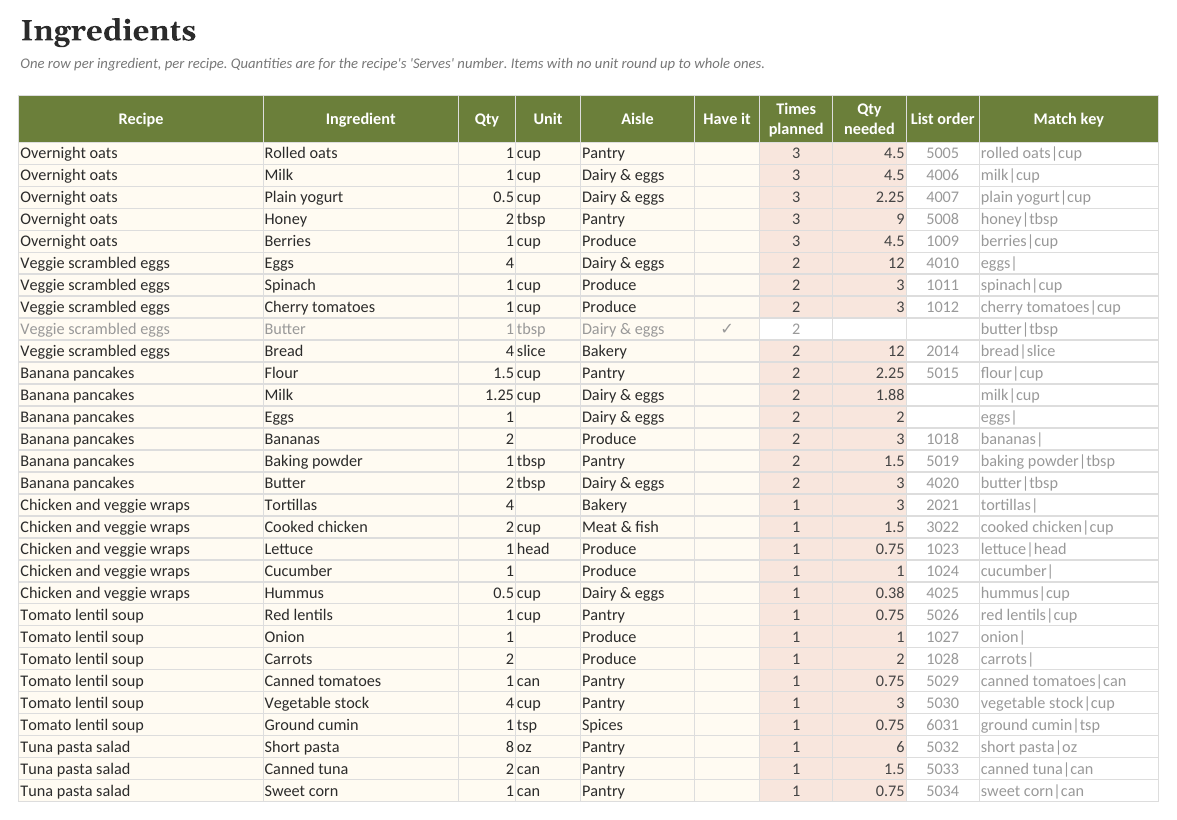Select the Times planned column header
Screen dimensions: 1177x820
pyautogui.click(x=796, y=119)
